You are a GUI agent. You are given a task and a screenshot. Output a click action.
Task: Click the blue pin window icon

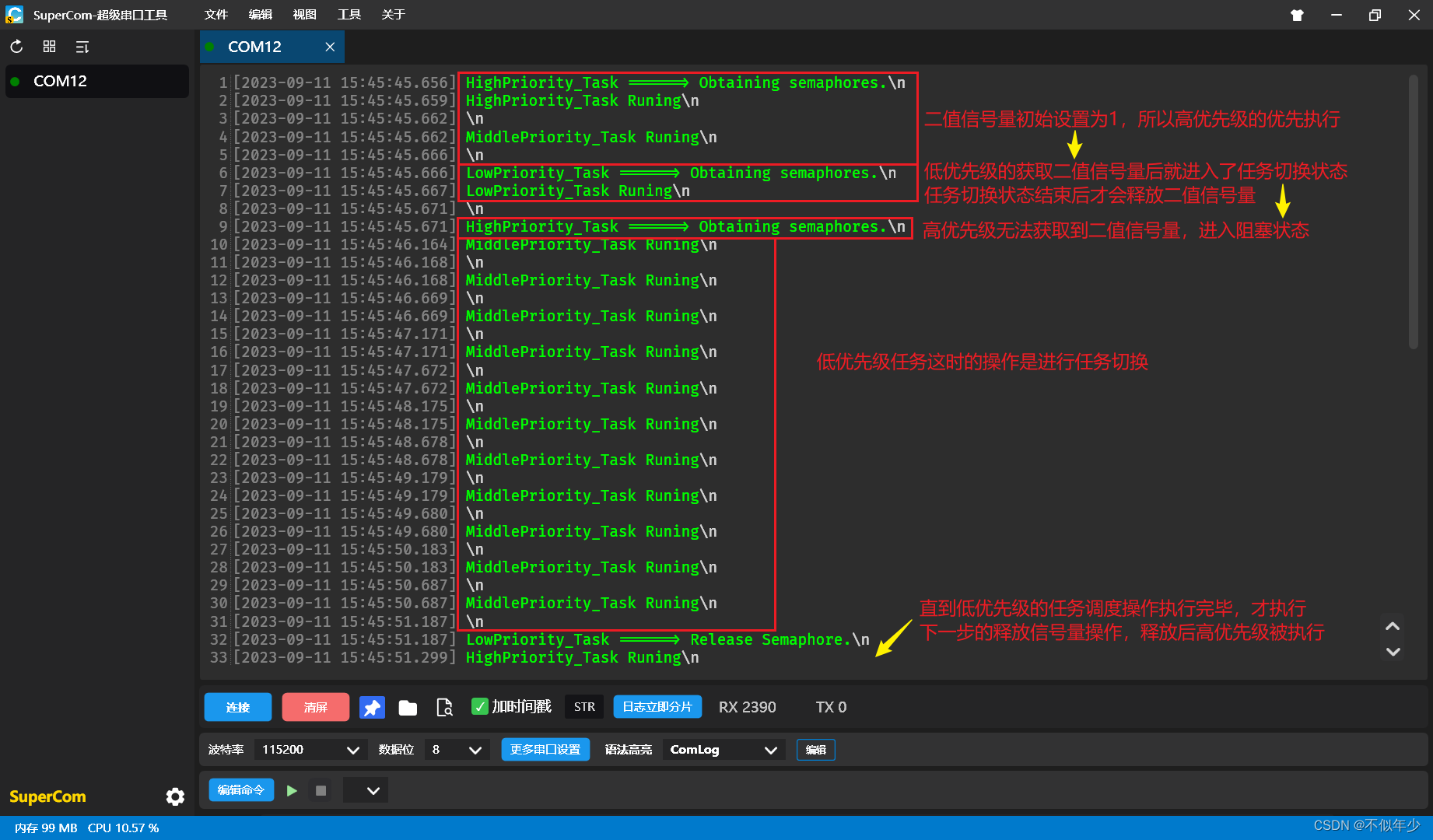pyautogui.click(x=372, y=707)
